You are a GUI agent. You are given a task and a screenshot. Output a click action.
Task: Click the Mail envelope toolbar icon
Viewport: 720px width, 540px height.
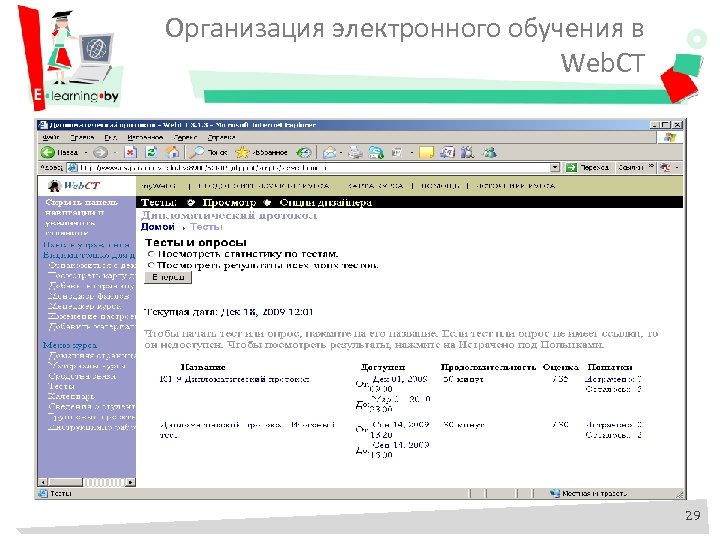tap(329, 152)
